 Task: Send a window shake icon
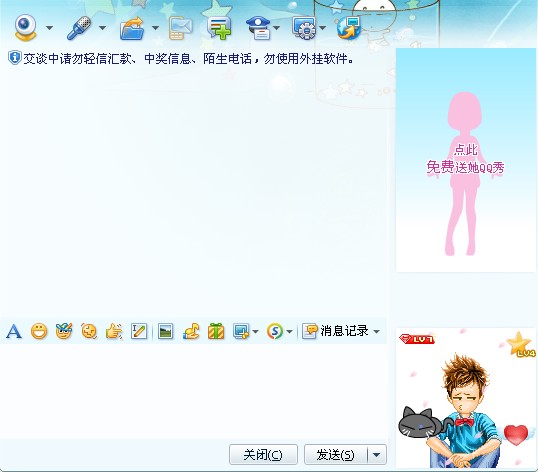pos(89,331)
